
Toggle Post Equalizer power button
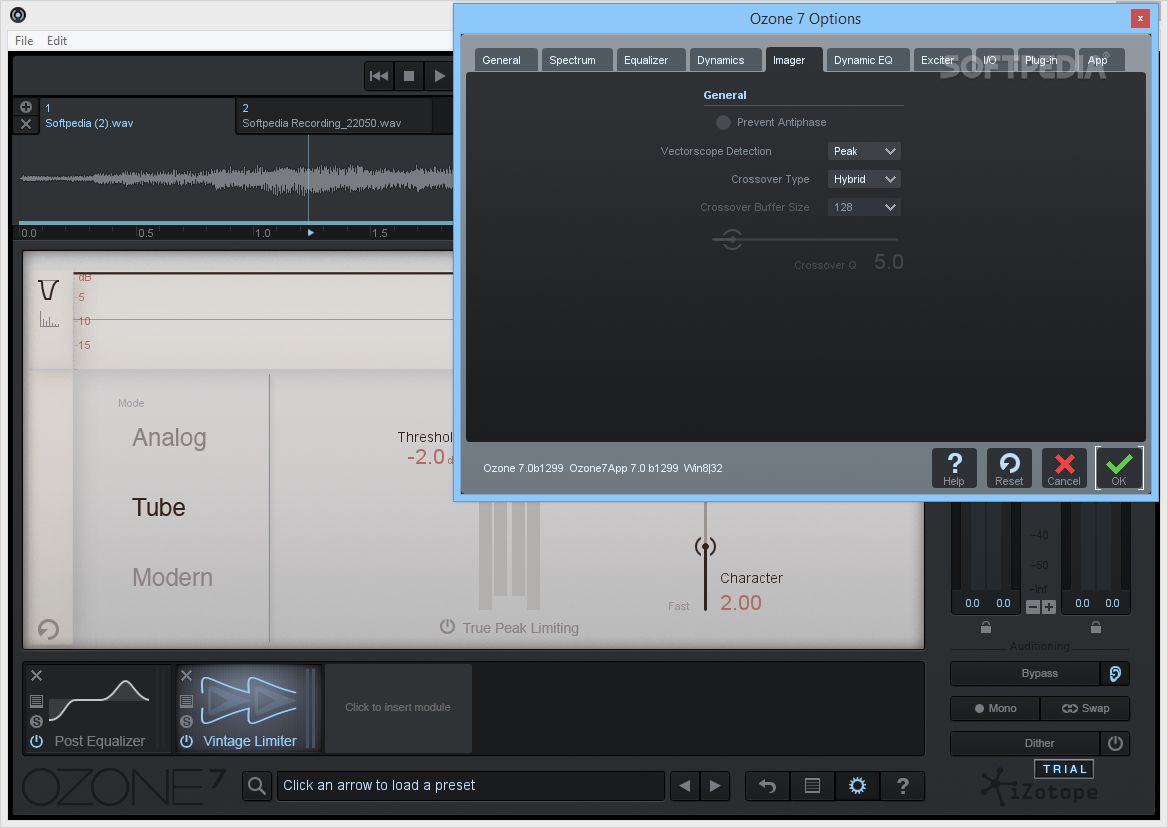click(x=36, y=741)
